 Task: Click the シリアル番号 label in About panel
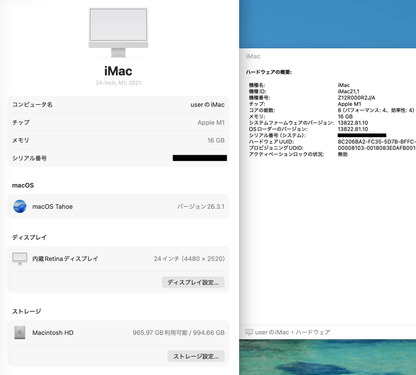(29, 158)
